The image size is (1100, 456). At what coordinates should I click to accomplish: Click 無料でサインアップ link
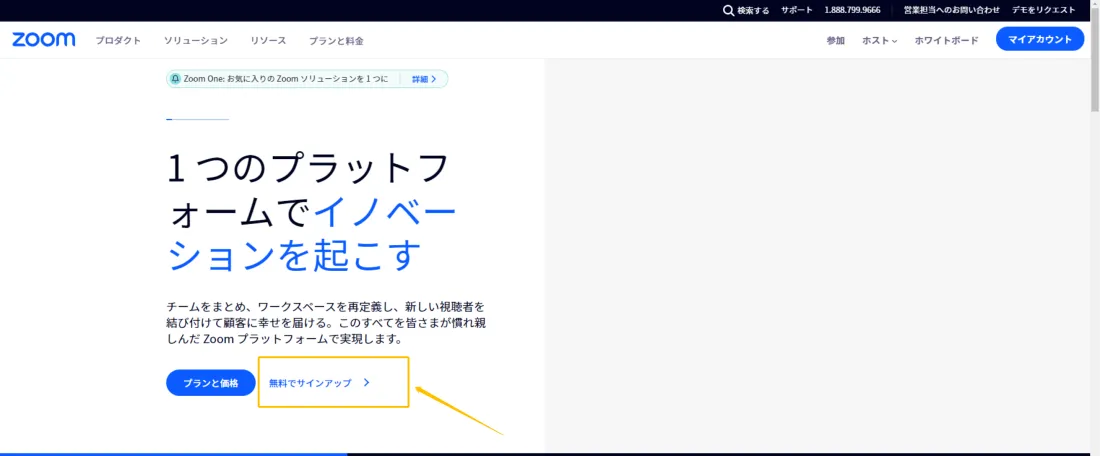point(310,383)
